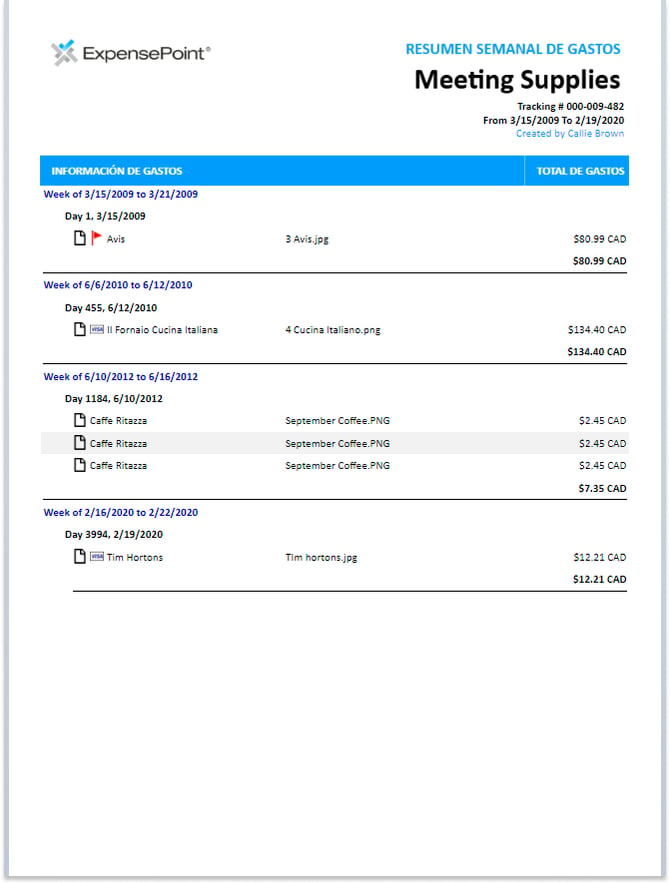Click the '$12.21 CAD' bold weekly total

600,580
